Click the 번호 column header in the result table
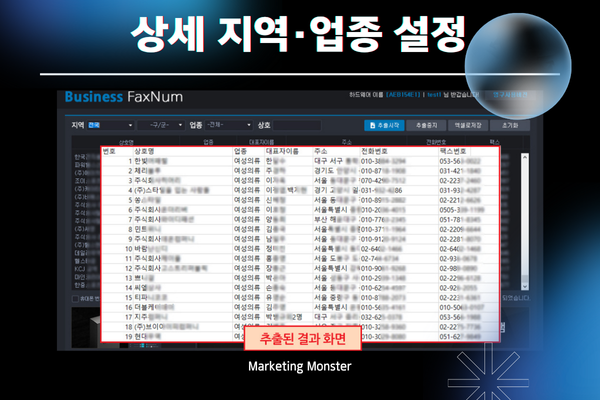Image resolution: width=600 pixels, height=400 pixels. (x=109, y=152)
